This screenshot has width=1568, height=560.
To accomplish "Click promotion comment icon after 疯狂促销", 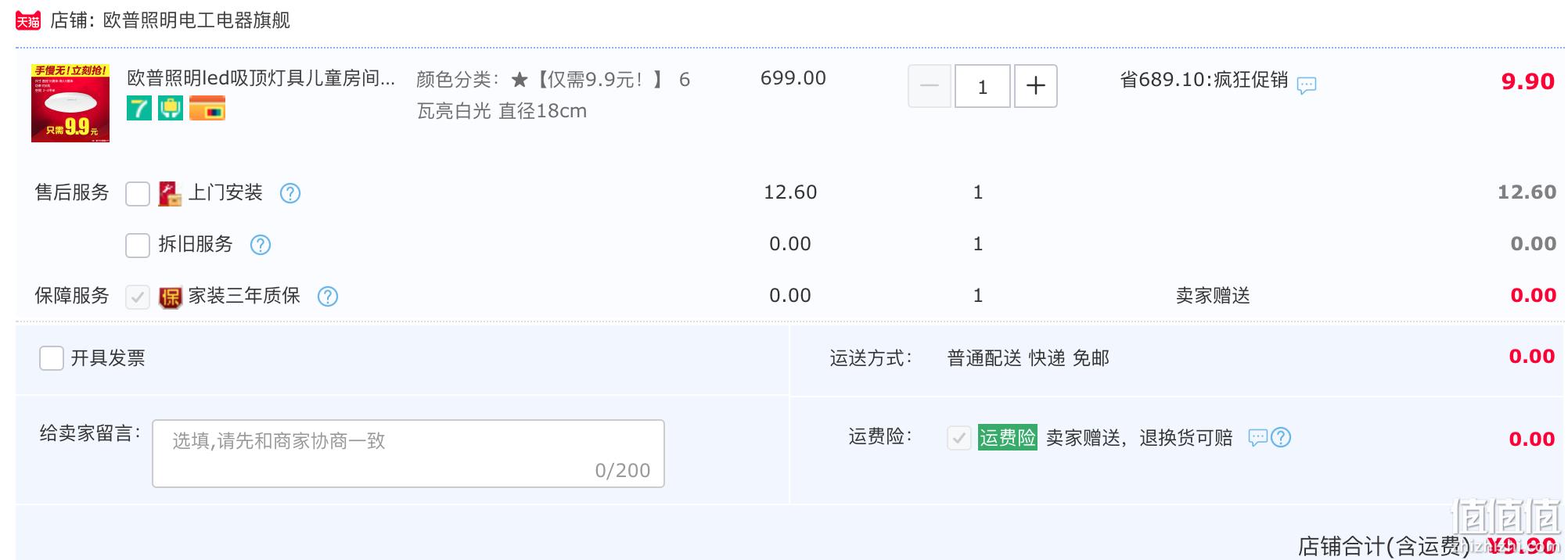I will point(1307,85).
